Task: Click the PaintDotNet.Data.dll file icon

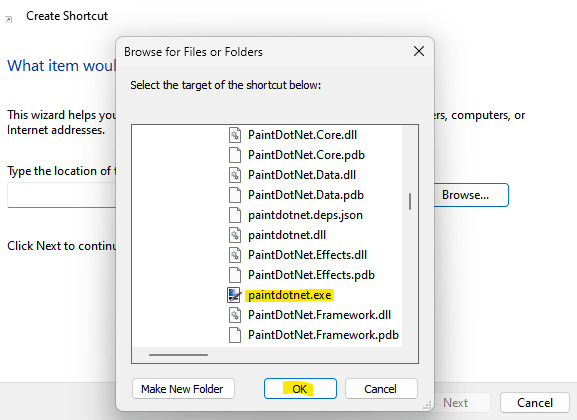Action: [x=235, y=174]
